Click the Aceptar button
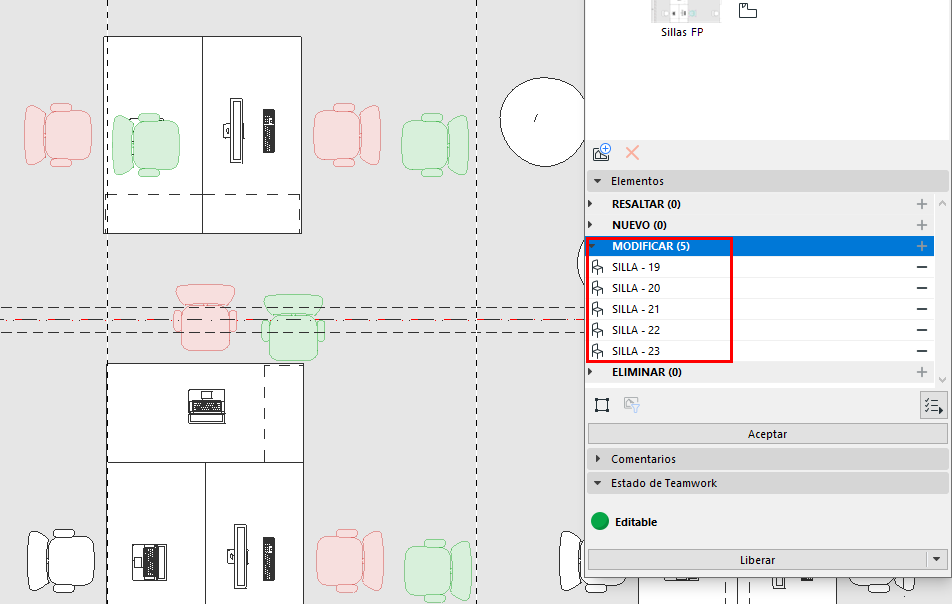The image size is (952, 604). (x=767, y=434)
